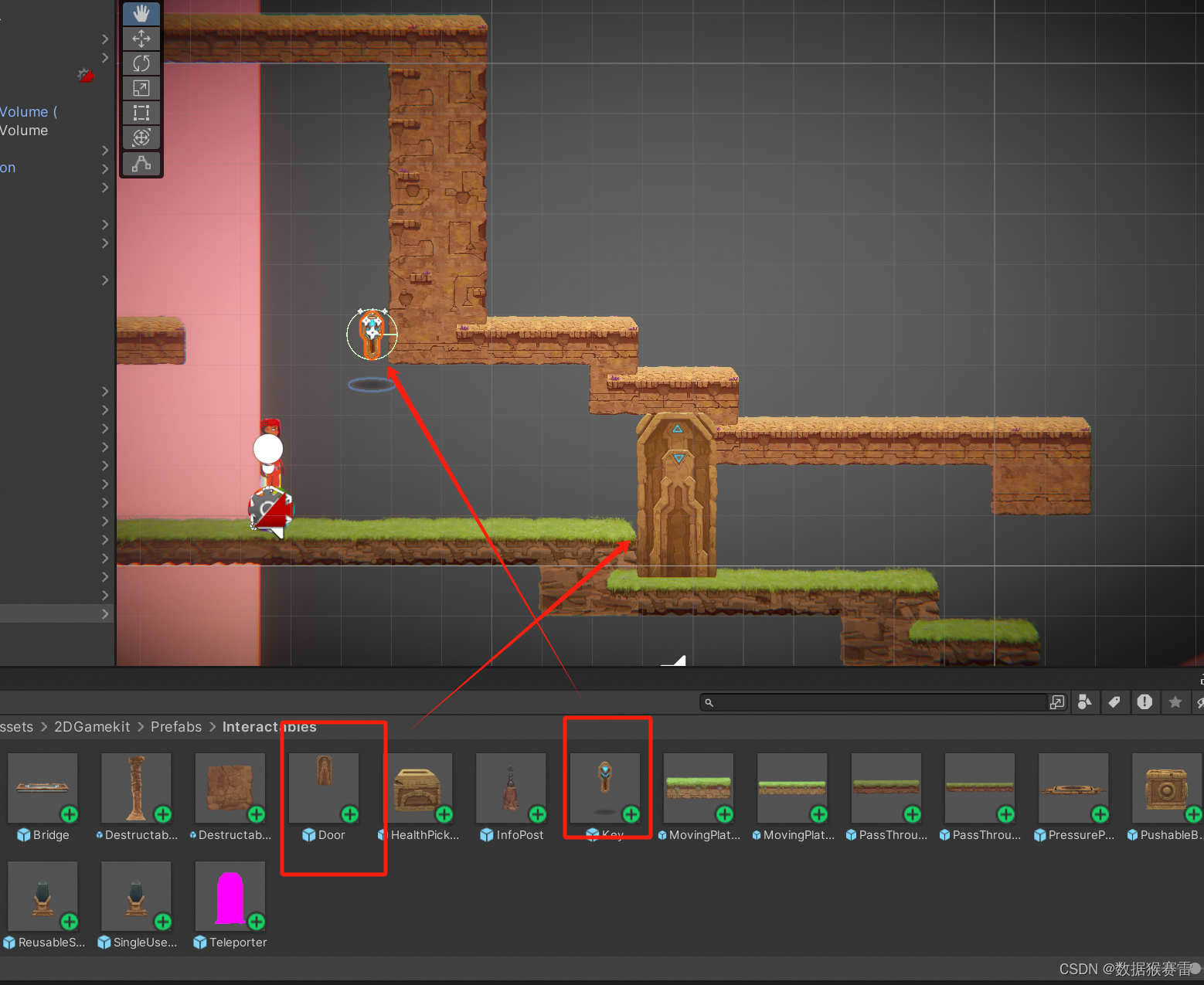Select the HealthPickup prefab thumbnail
Viewport: 1204px width, 985px height.
click(x=418, y=788)
